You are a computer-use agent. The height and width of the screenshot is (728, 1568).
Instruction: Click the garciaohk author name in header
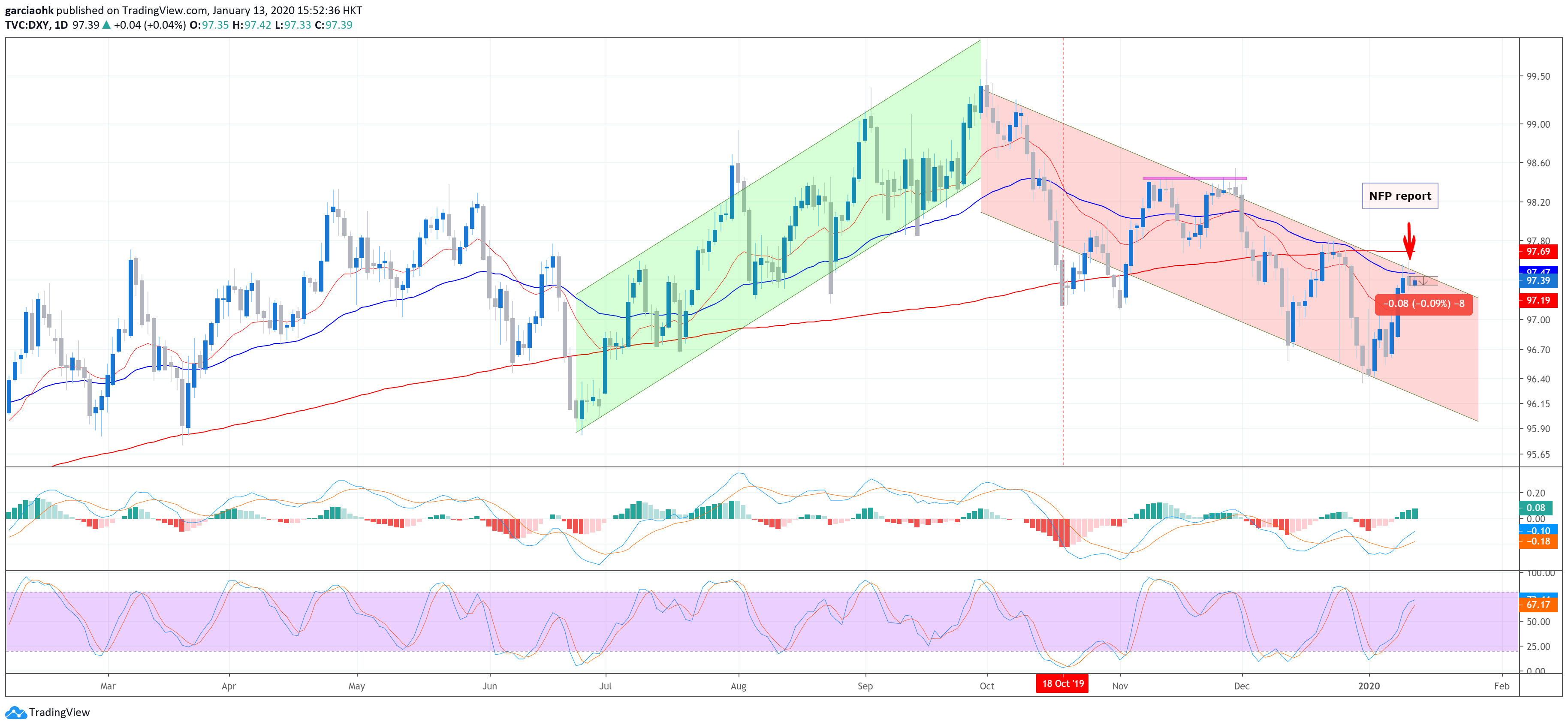[x=29, y=10]
